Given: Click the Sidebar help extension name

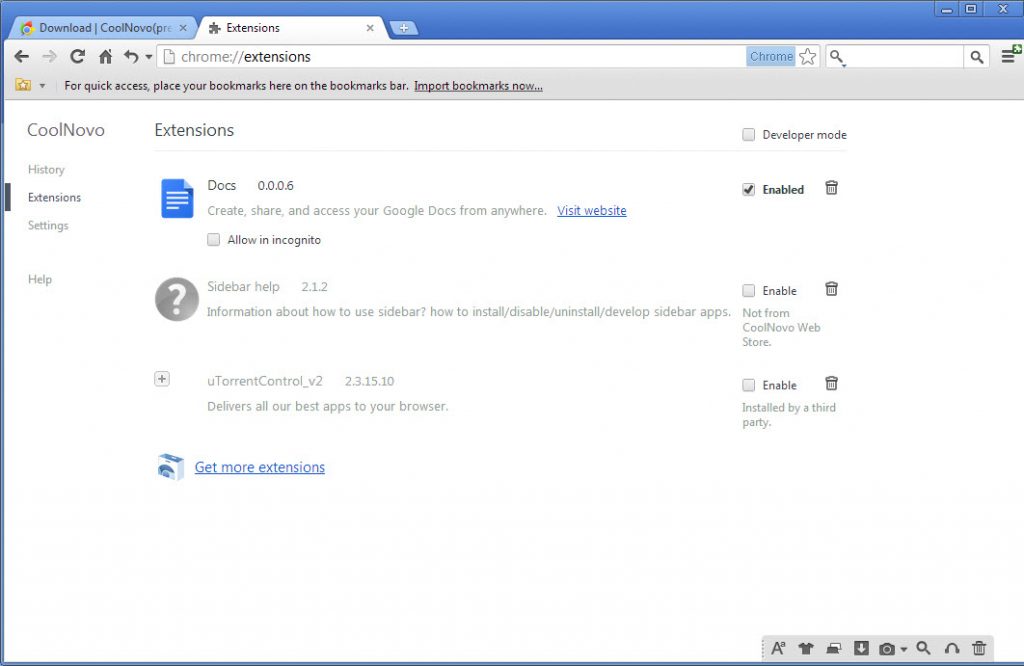Looking at the screenshot, I should 243,287.
